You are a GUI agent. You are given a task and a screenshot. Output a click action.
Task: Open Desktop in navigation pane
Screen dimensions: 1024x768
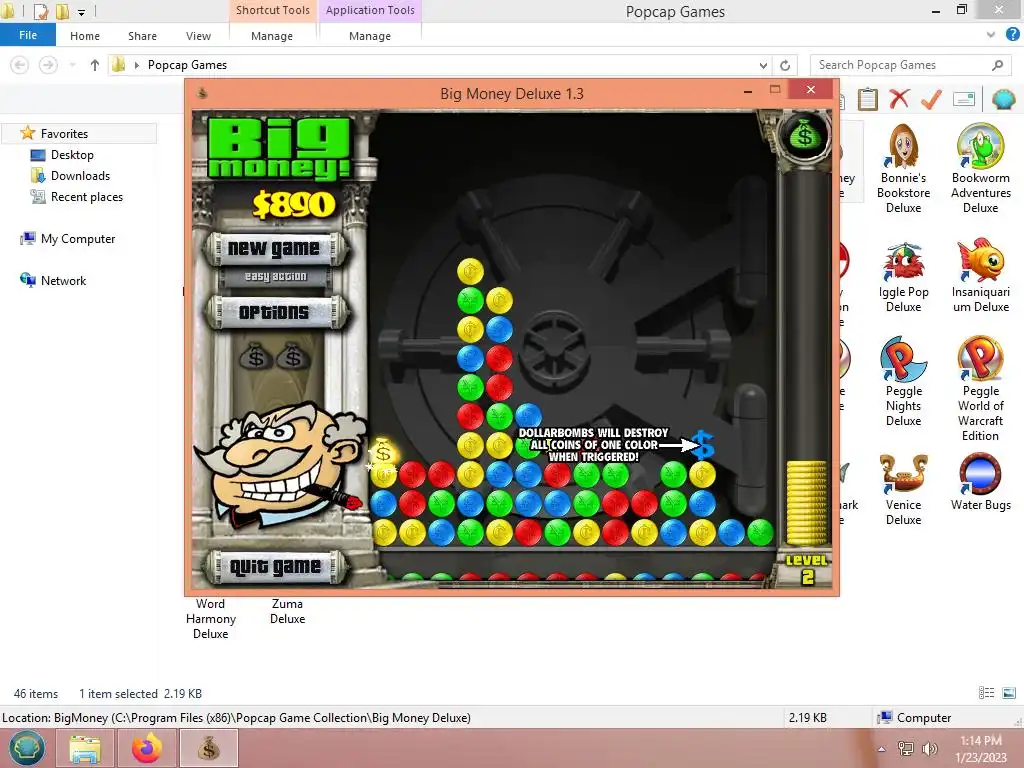(72, 155)
